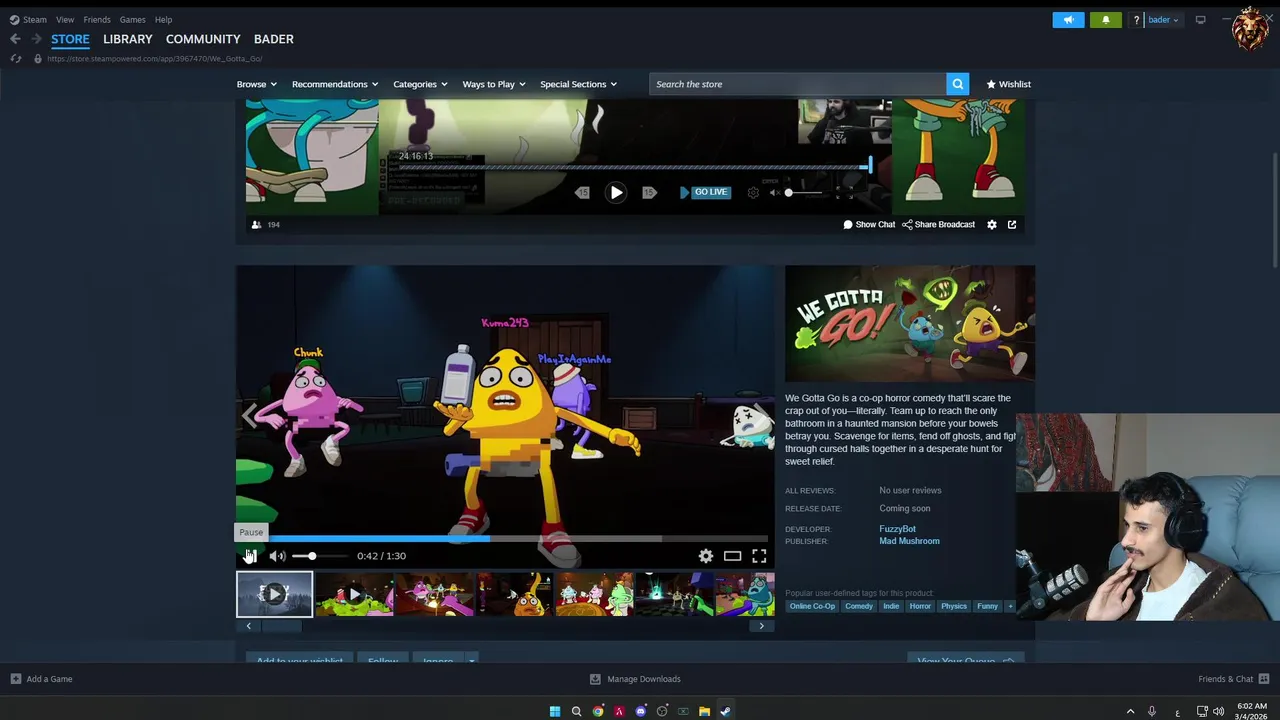Click Add a Game
Screen dimensions: 1280x720
pyautogui.click(x=41, y=679)
